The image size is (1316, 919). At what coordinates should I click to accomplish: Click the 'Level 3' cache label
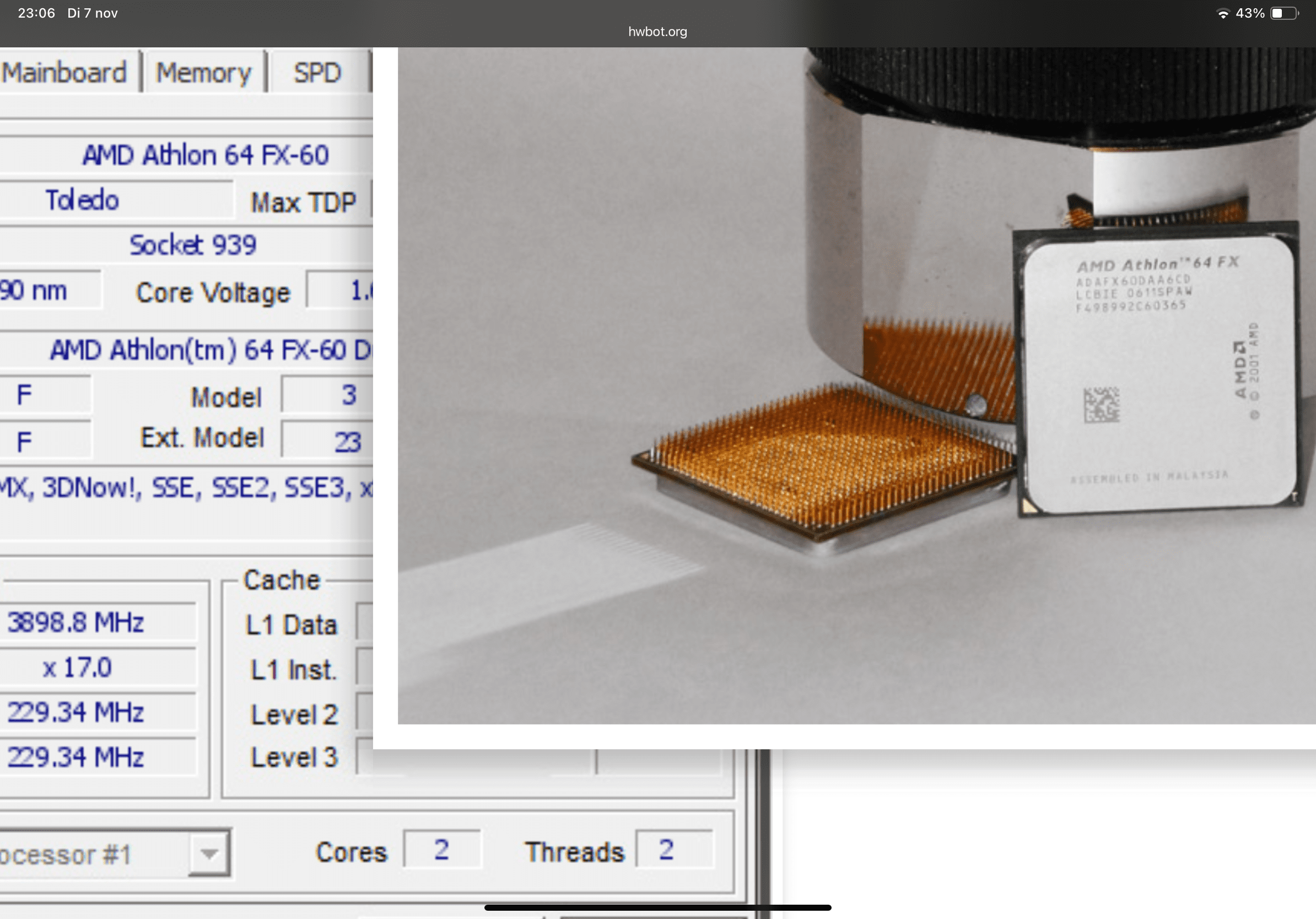pyautogui.click(x=295, y=758)
